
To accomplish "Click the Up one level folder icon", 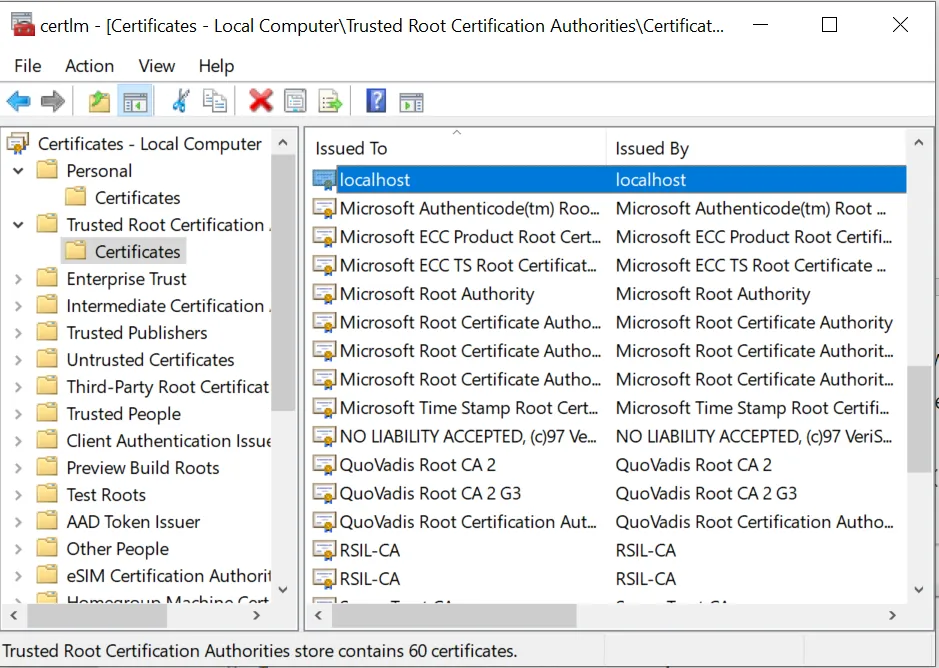I will [x=99, y=101].
